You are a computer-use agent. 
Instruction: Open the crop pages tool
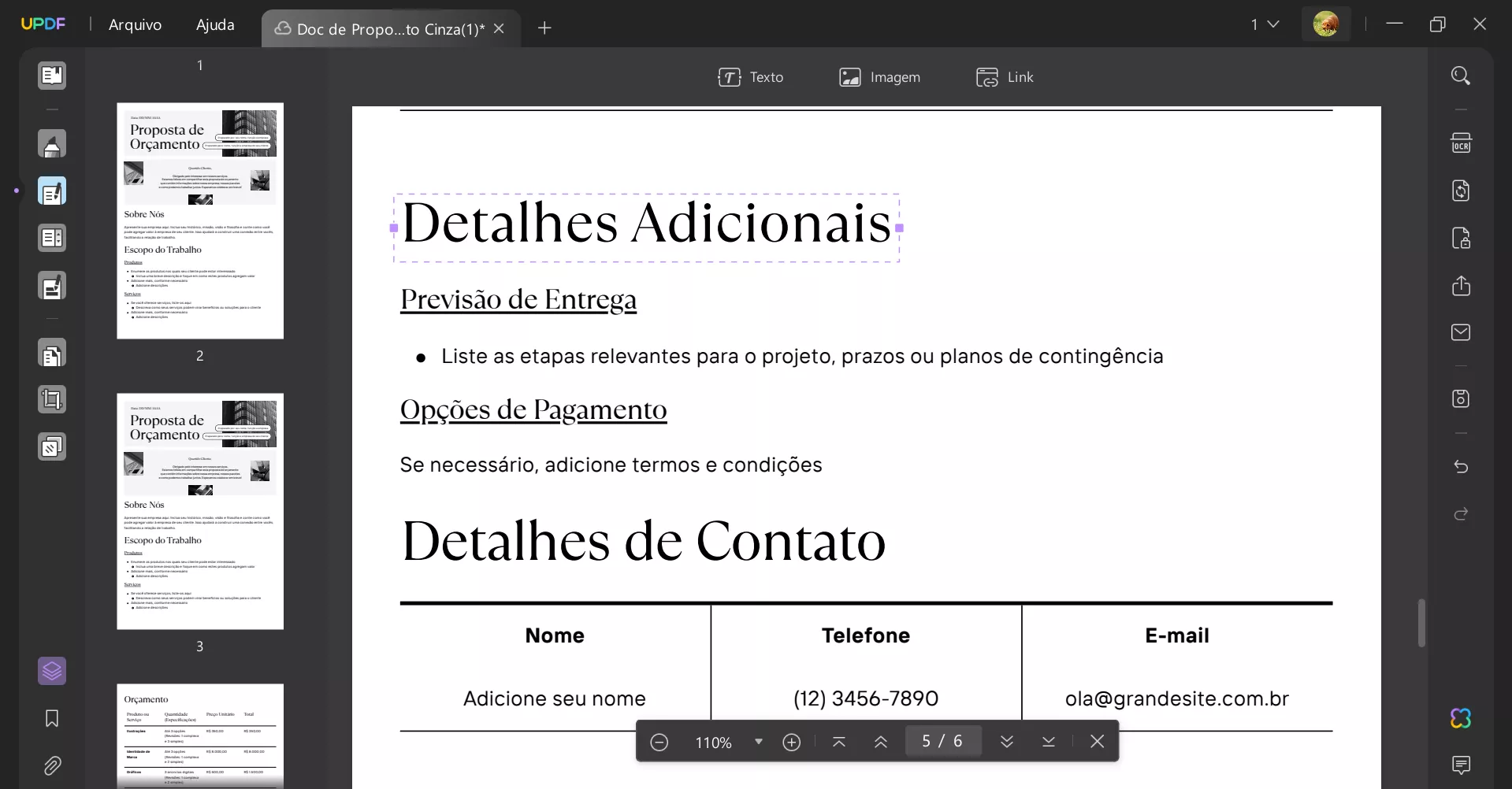point(52,400)
